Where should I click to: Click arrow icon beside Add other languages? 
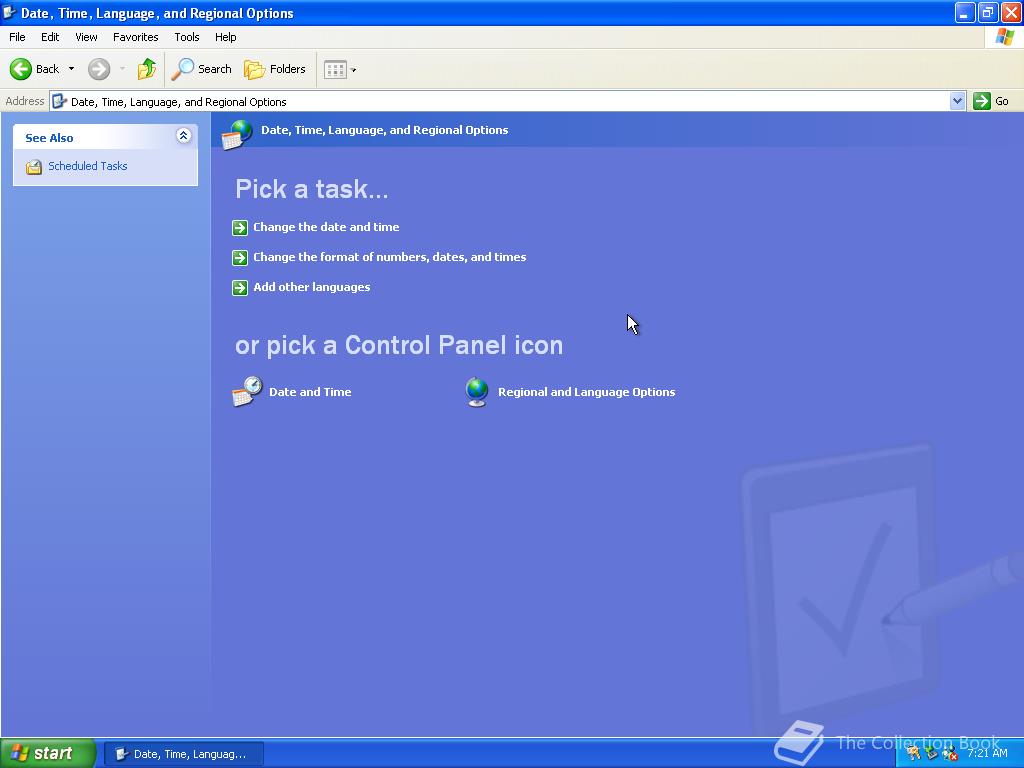click(x=240, y=287)
